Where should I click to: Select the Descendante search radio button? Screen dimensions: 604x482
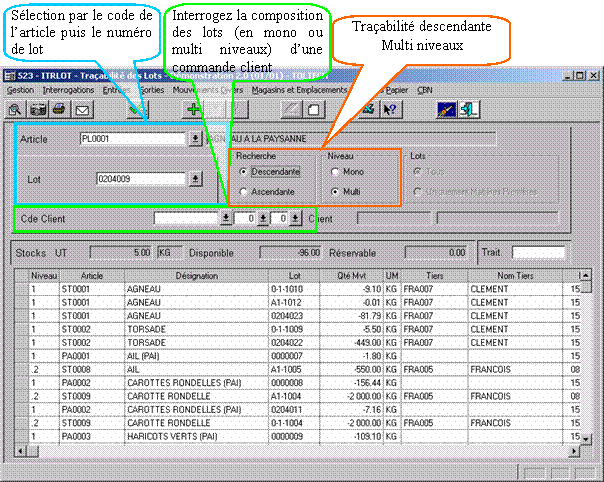tap(244, 172)
